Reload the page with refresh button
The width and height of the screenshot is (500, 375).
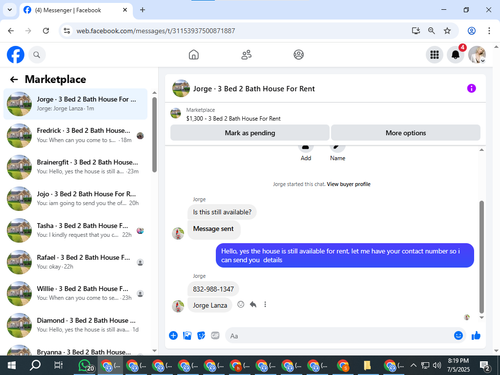pyautogui.click(x=46, y=31)
